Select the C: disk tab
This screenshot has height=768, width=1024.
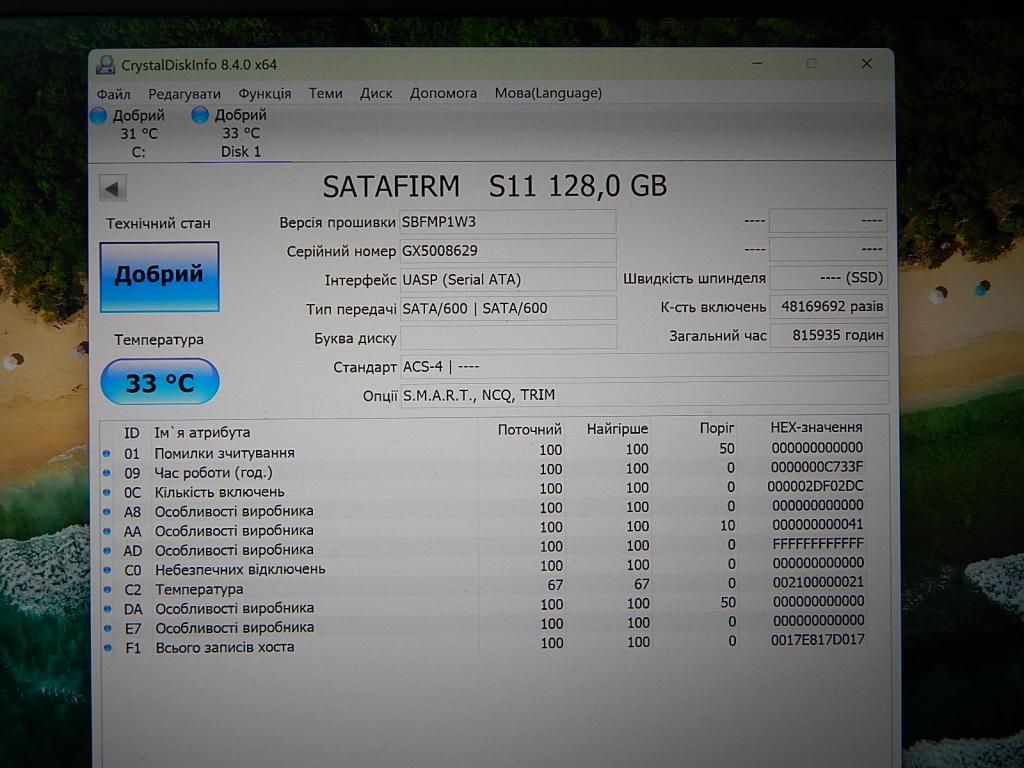(x=138, y=134)
